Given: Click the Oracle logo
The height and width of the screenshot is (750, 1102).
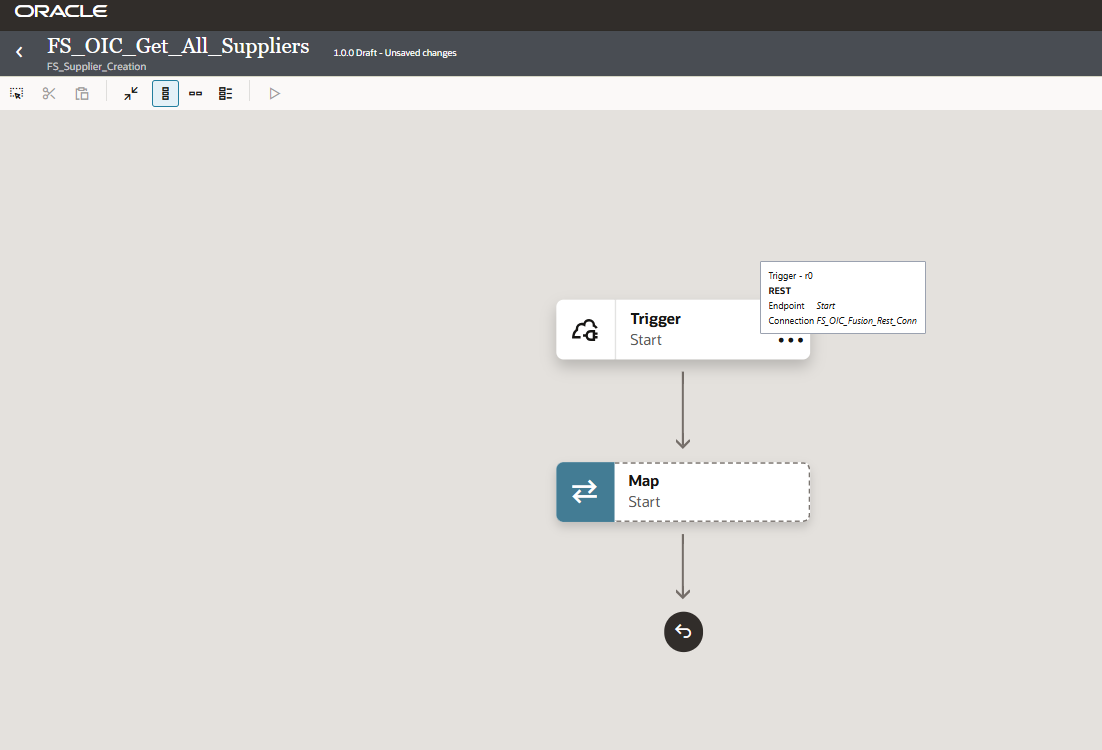Looking at the screenshot, I should 61,11.
